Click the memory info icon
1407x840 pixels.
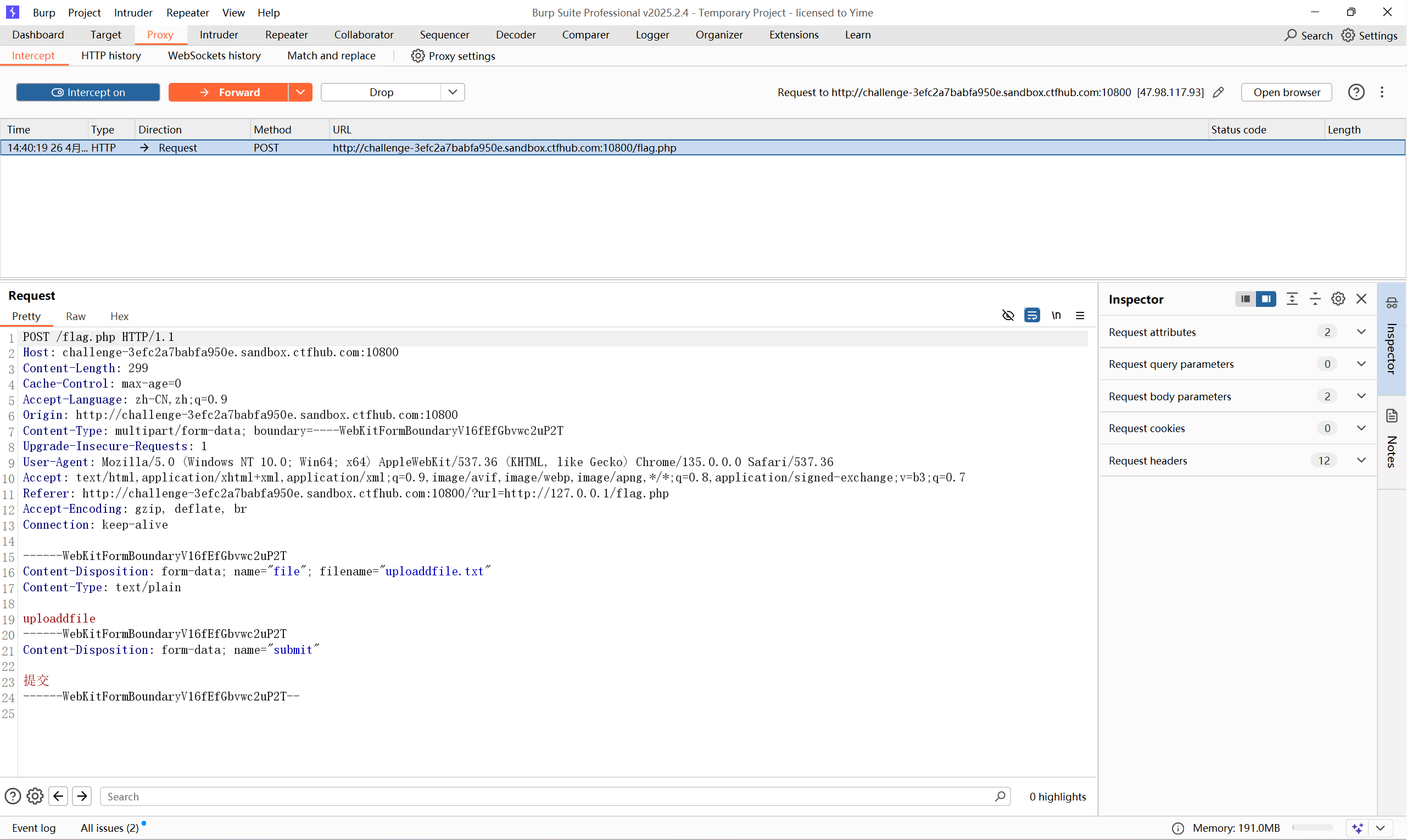[1177, 828]
